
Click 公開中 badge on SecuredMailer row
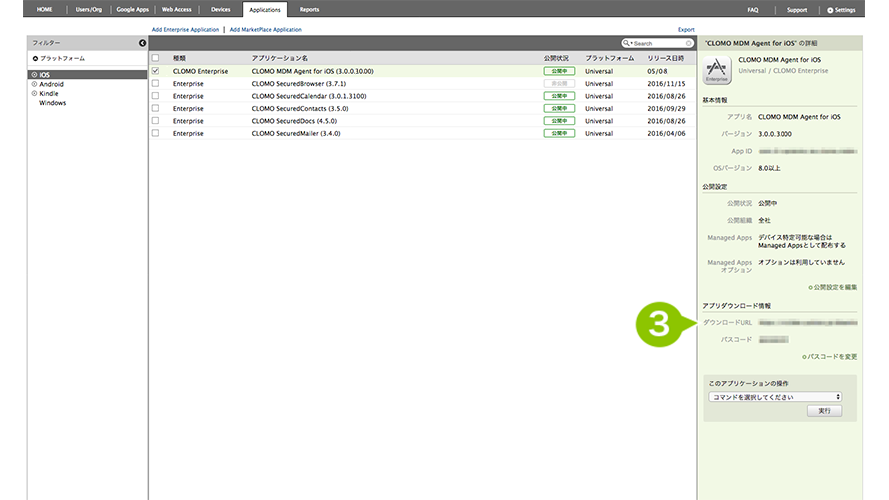[559, 133]
